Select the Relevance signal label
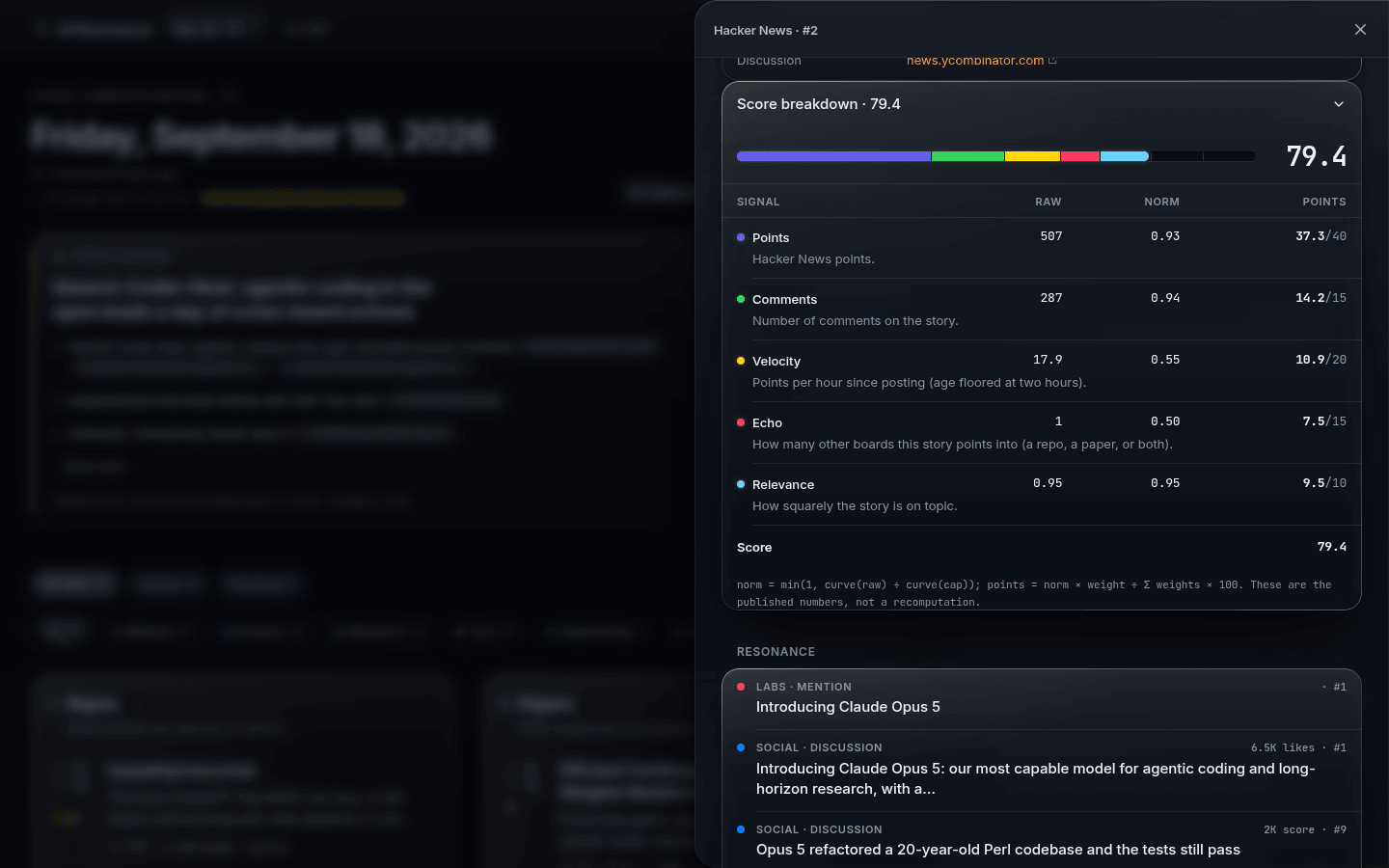This screenshot has height=868, width=1389. (783, 485)
